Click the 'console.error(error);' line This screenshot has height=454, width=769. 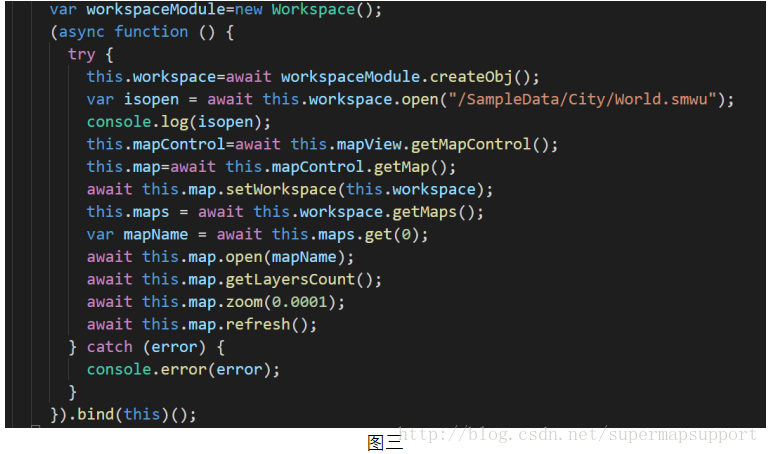(183, 370)
